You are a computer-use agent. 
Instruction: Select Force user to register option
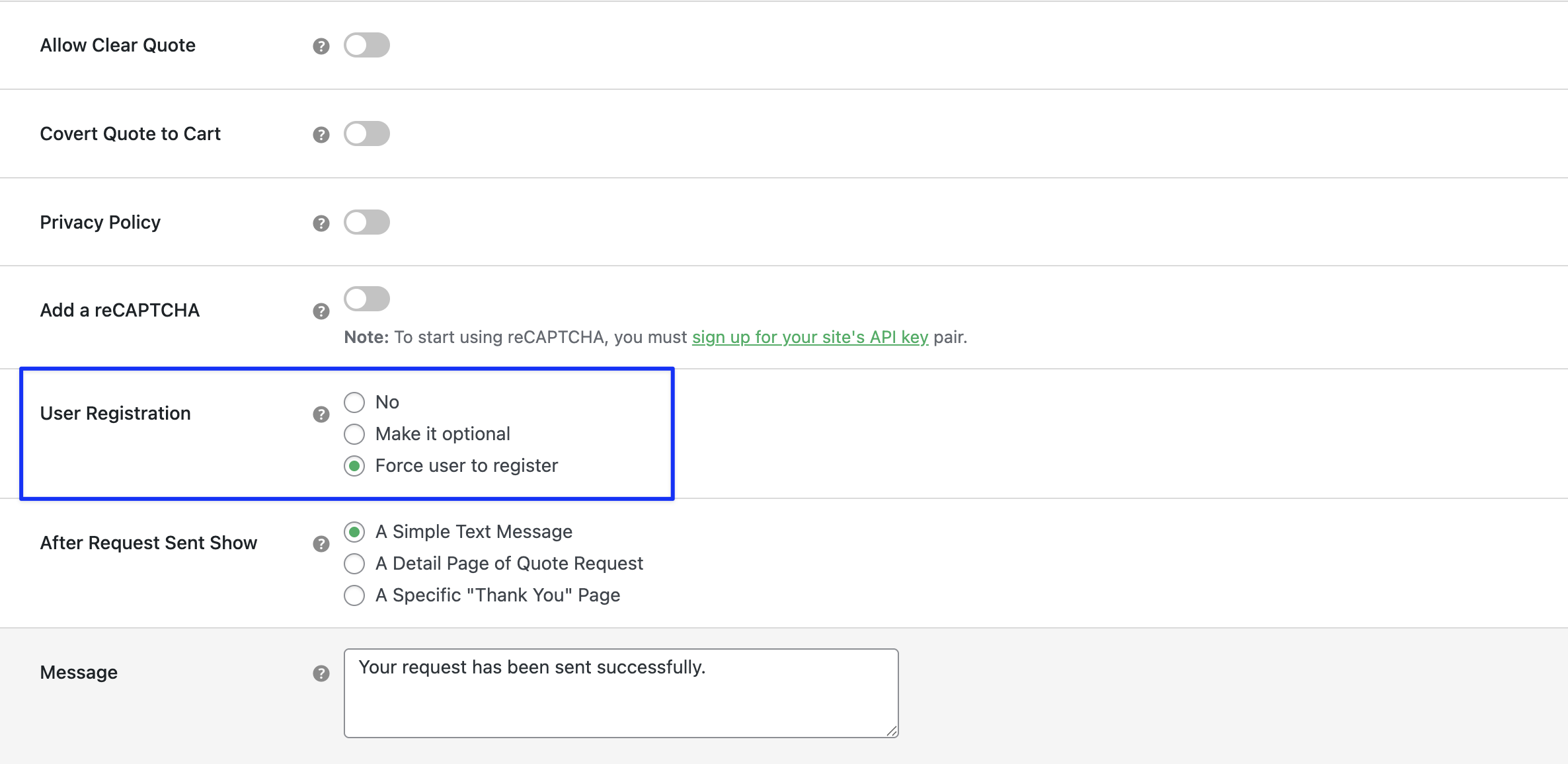tap(354, 466)
